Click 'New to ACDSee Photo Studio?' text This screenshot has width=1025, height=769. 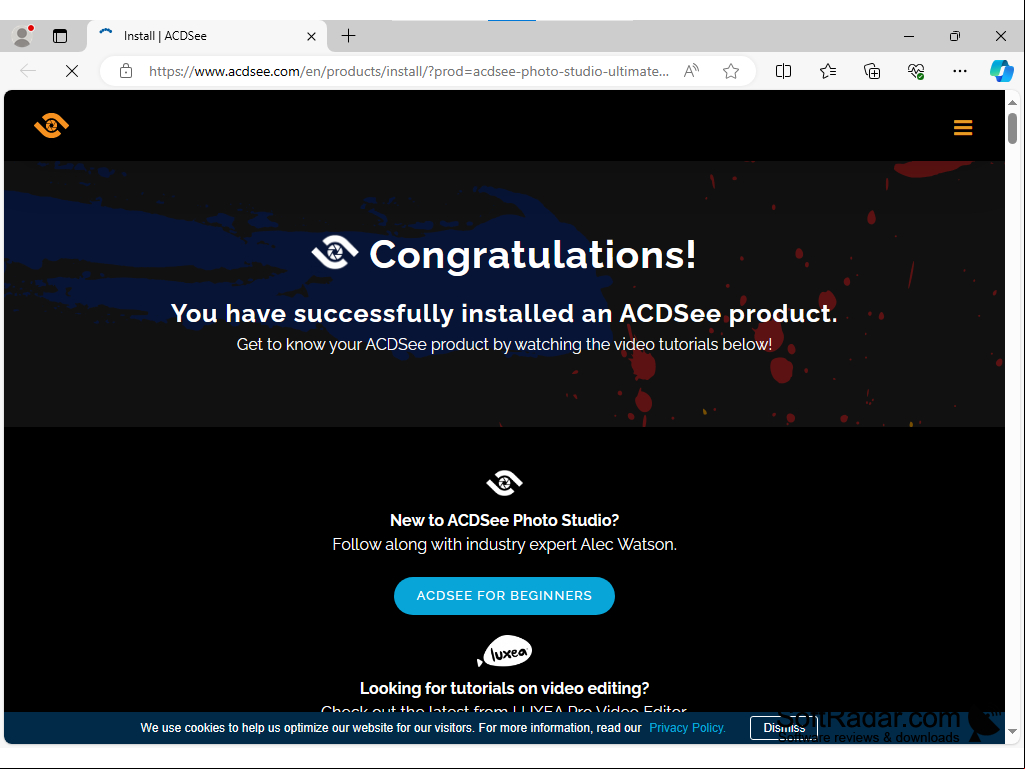pyautogui.click(x=504, y=521)
